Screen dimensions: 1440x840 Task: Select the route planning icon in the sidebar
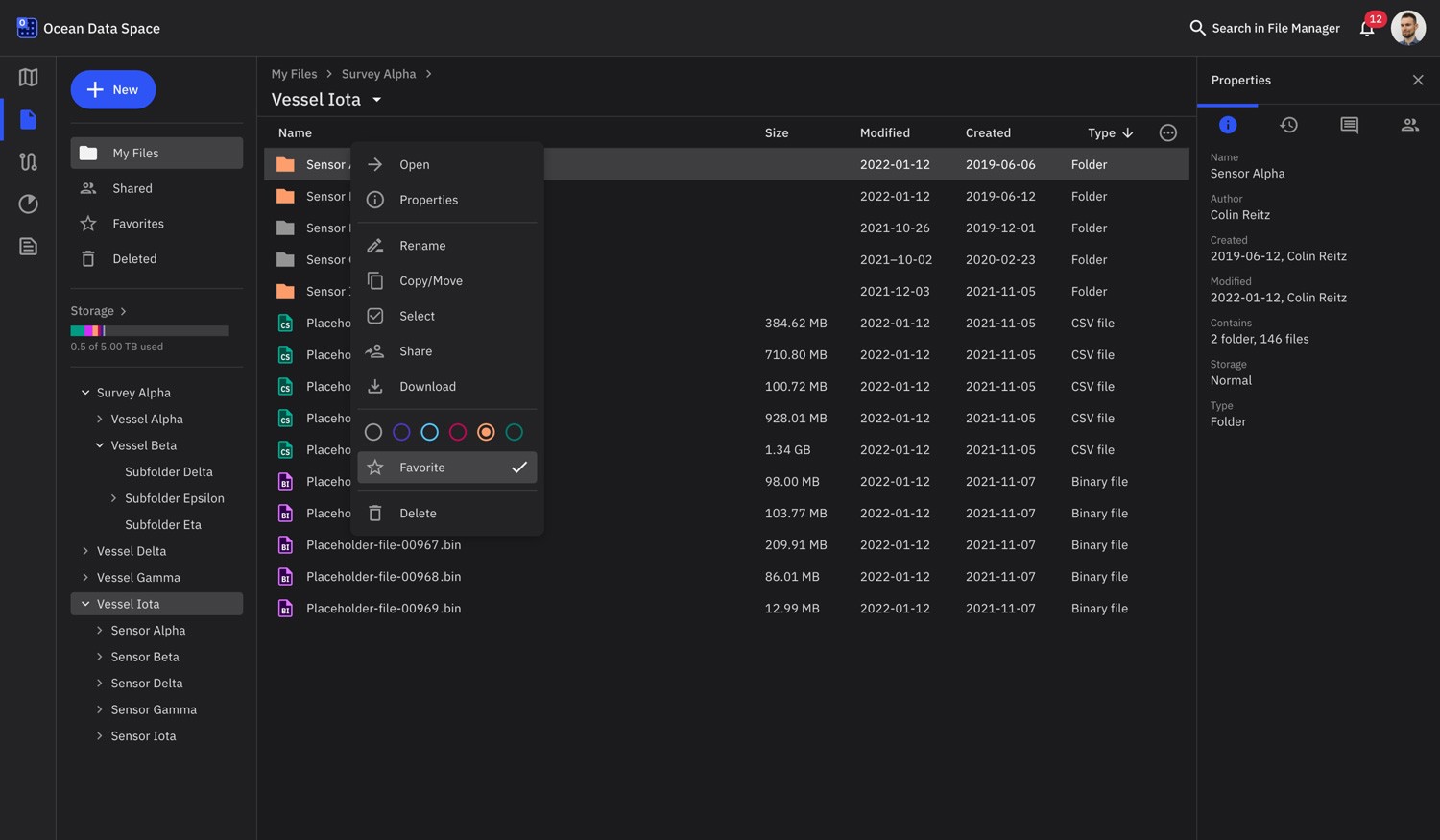(x=28, y=161)
